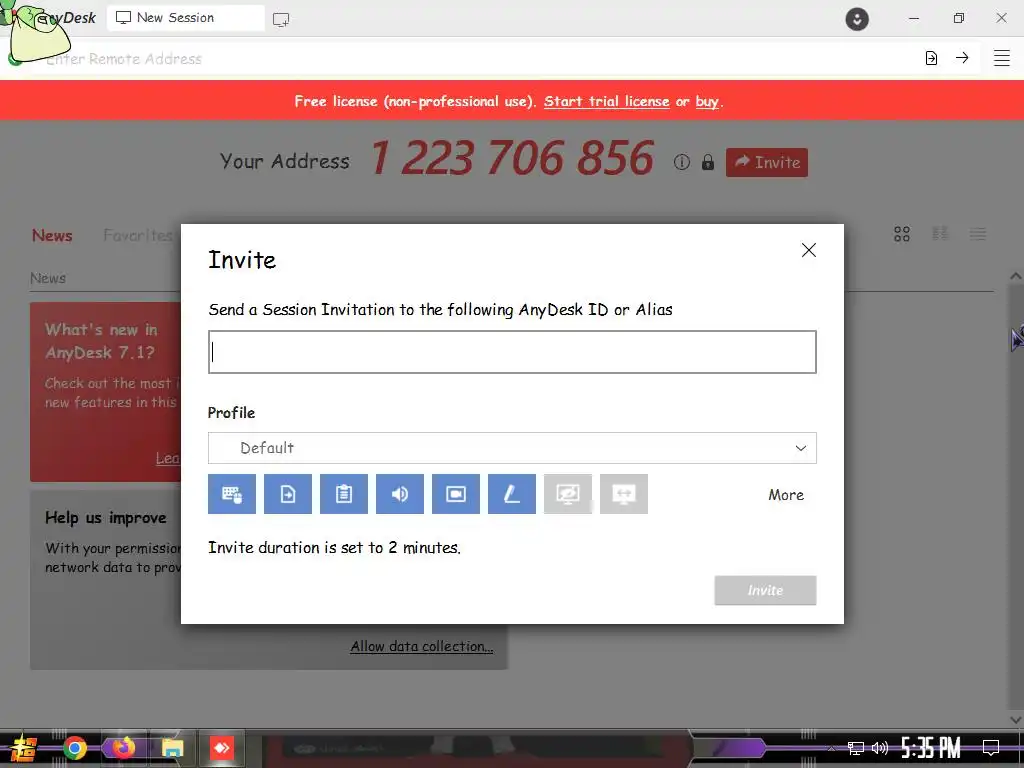Click the lock icon next to the address
This screenshot has width=1024, height=768.
pyautogui.click(x=708, y=162)
